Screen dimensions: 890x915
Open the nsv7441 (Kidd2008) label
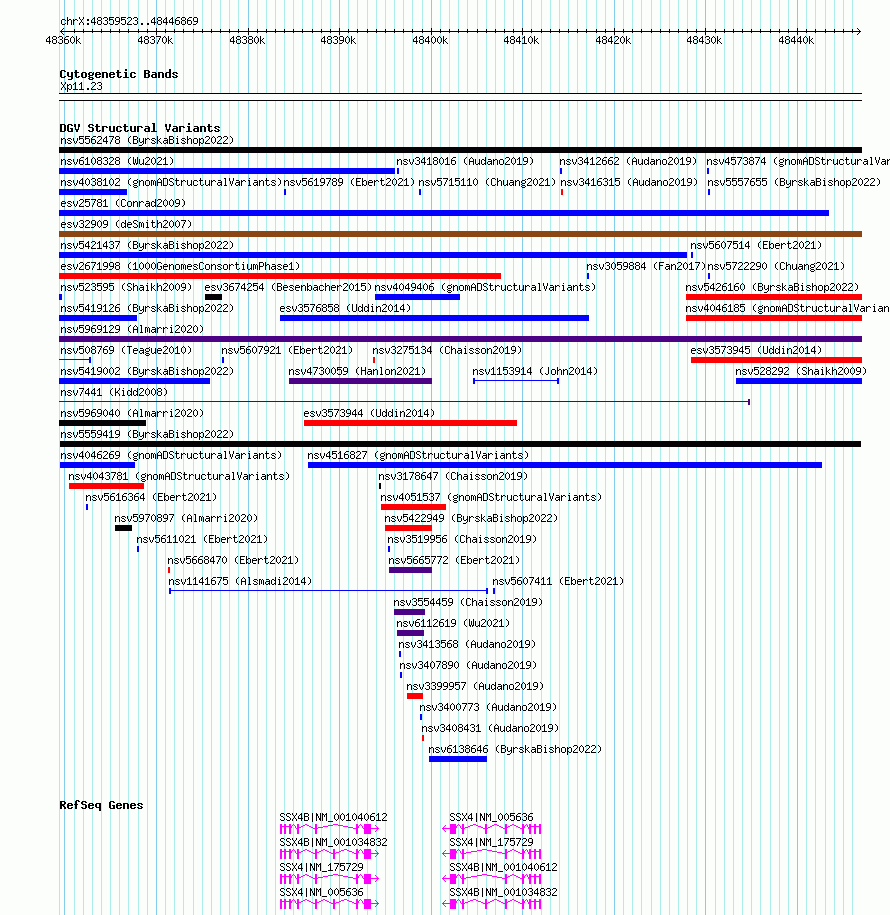tap(114, 393)
